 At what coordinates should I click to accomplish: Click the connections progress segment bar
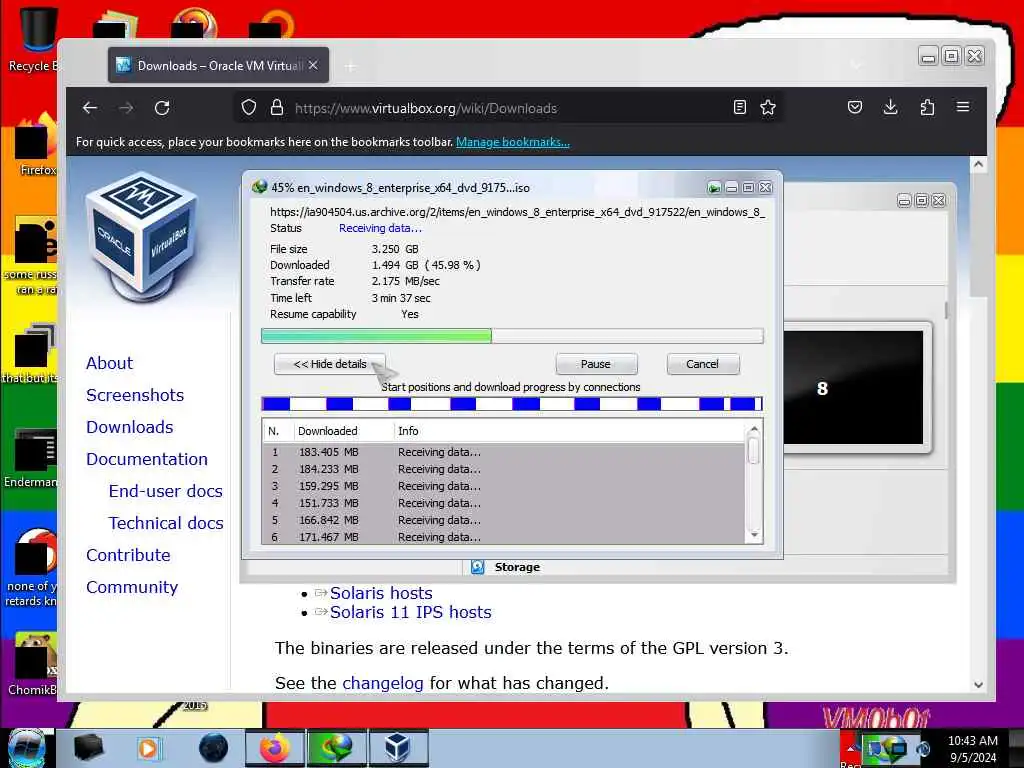[x=512, y=404]
